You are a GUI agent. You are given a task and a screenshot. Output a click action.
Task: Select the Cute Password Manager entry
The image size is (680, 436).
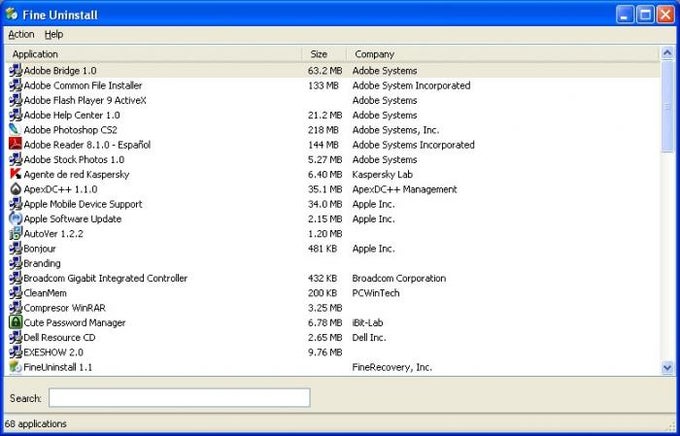pyautogui.click(x=75, y=322)
